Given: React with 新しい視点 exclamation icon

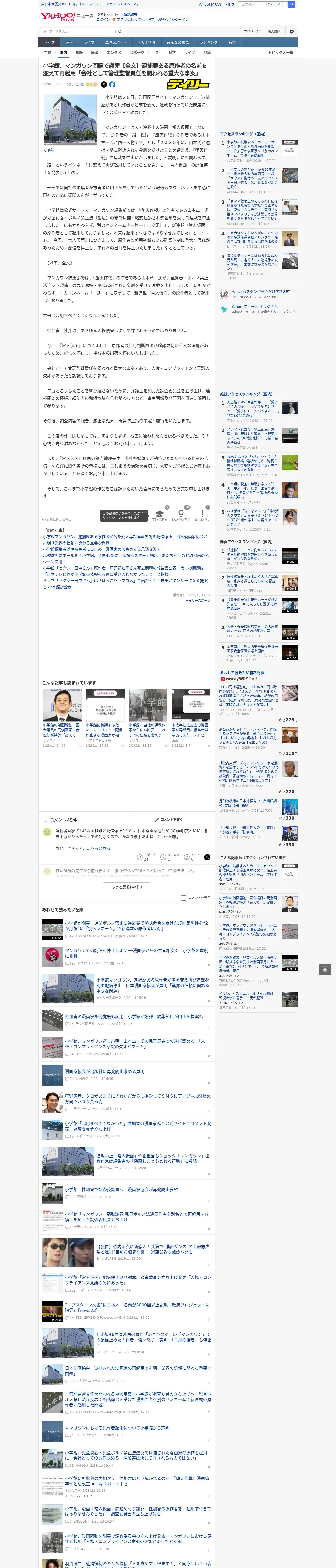Looking at the screenshot, I should click(203, 513).
